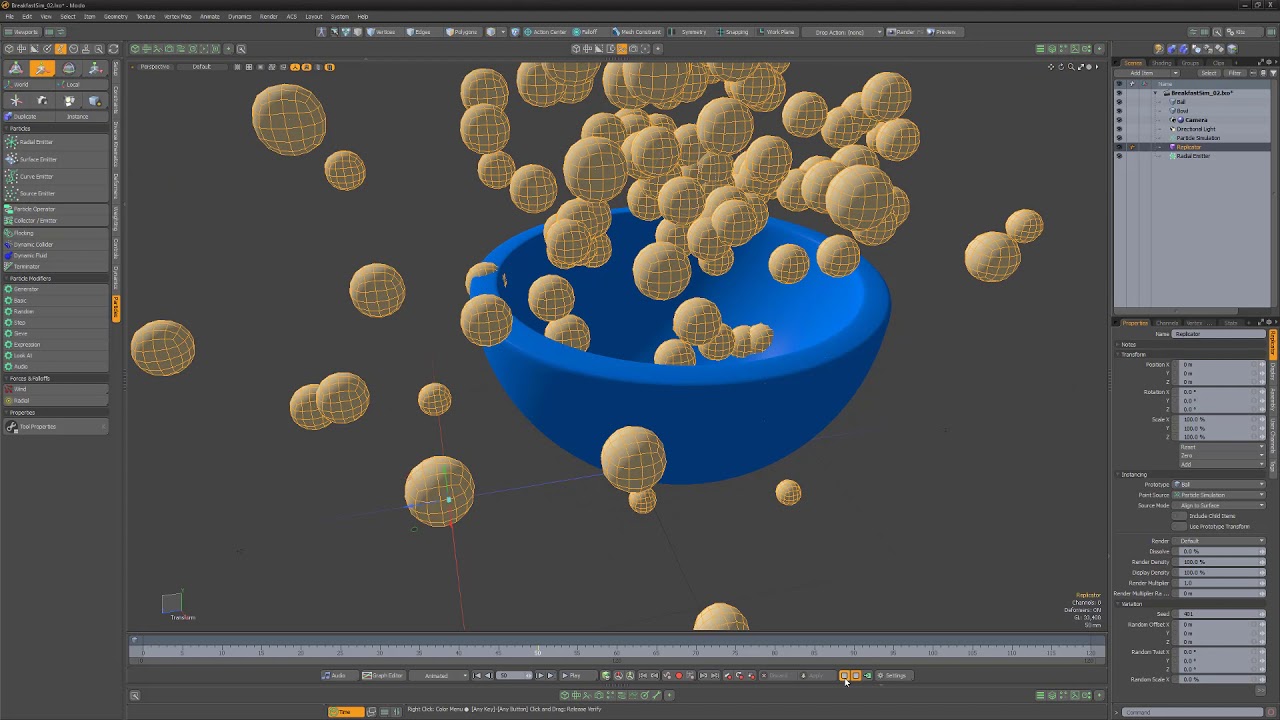1280x720 pixels.
Task: Add a Particle Operator
Action: coord(55,209)
